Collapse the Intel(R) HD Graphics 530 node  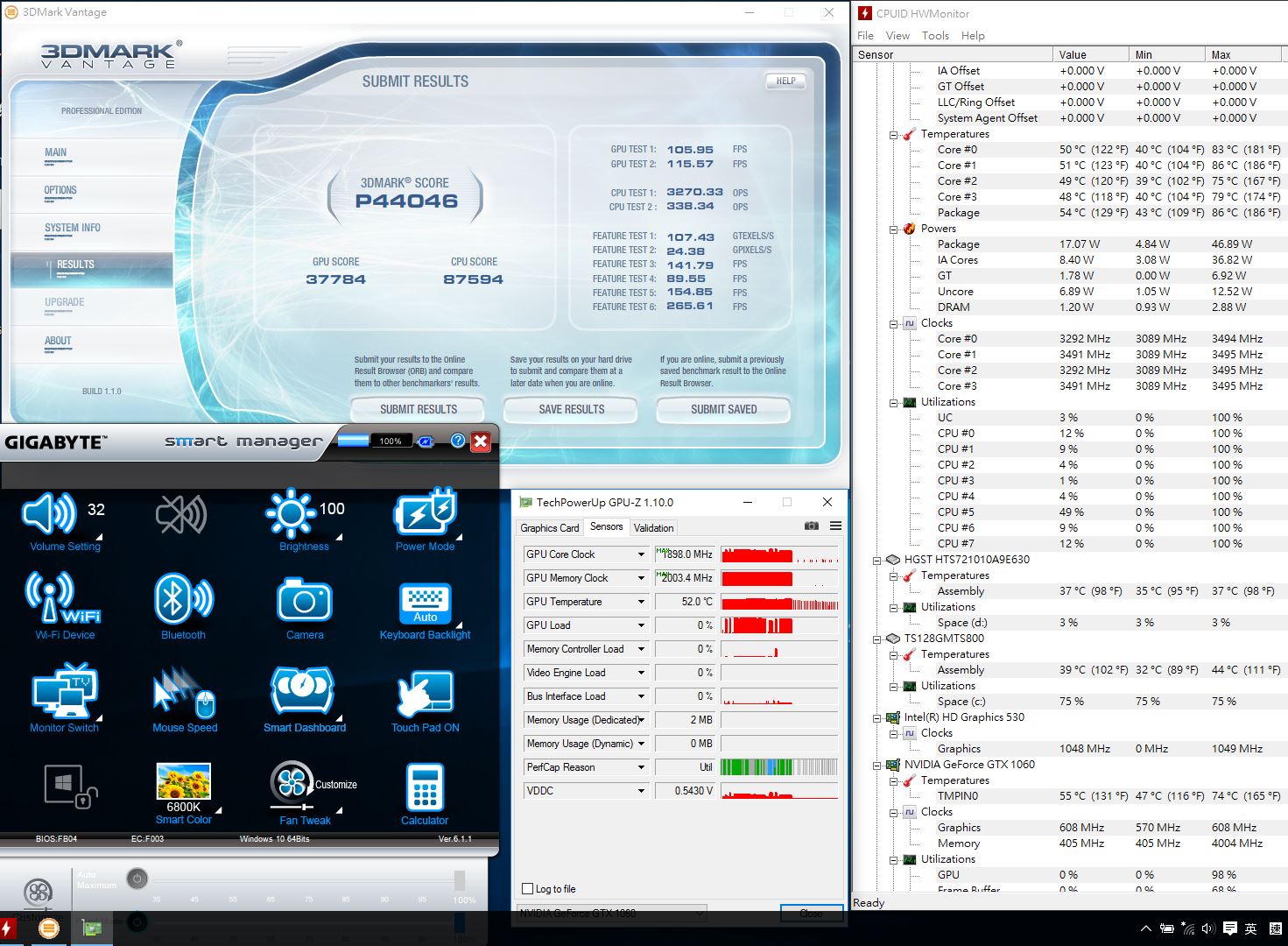point(876,718)
